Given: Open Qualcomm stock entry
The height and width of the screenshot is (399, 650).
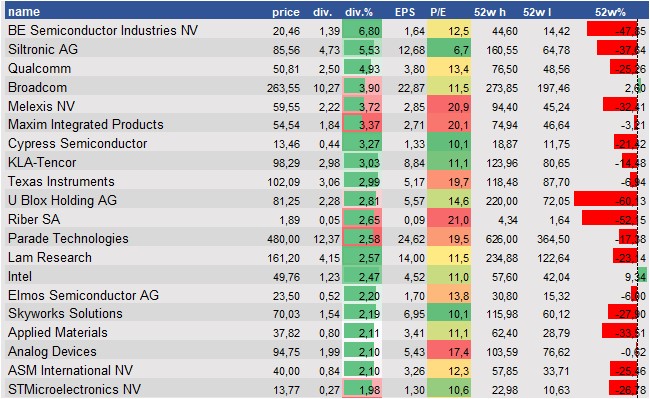Looking at the screenshot, I should [x=39, y=68].
